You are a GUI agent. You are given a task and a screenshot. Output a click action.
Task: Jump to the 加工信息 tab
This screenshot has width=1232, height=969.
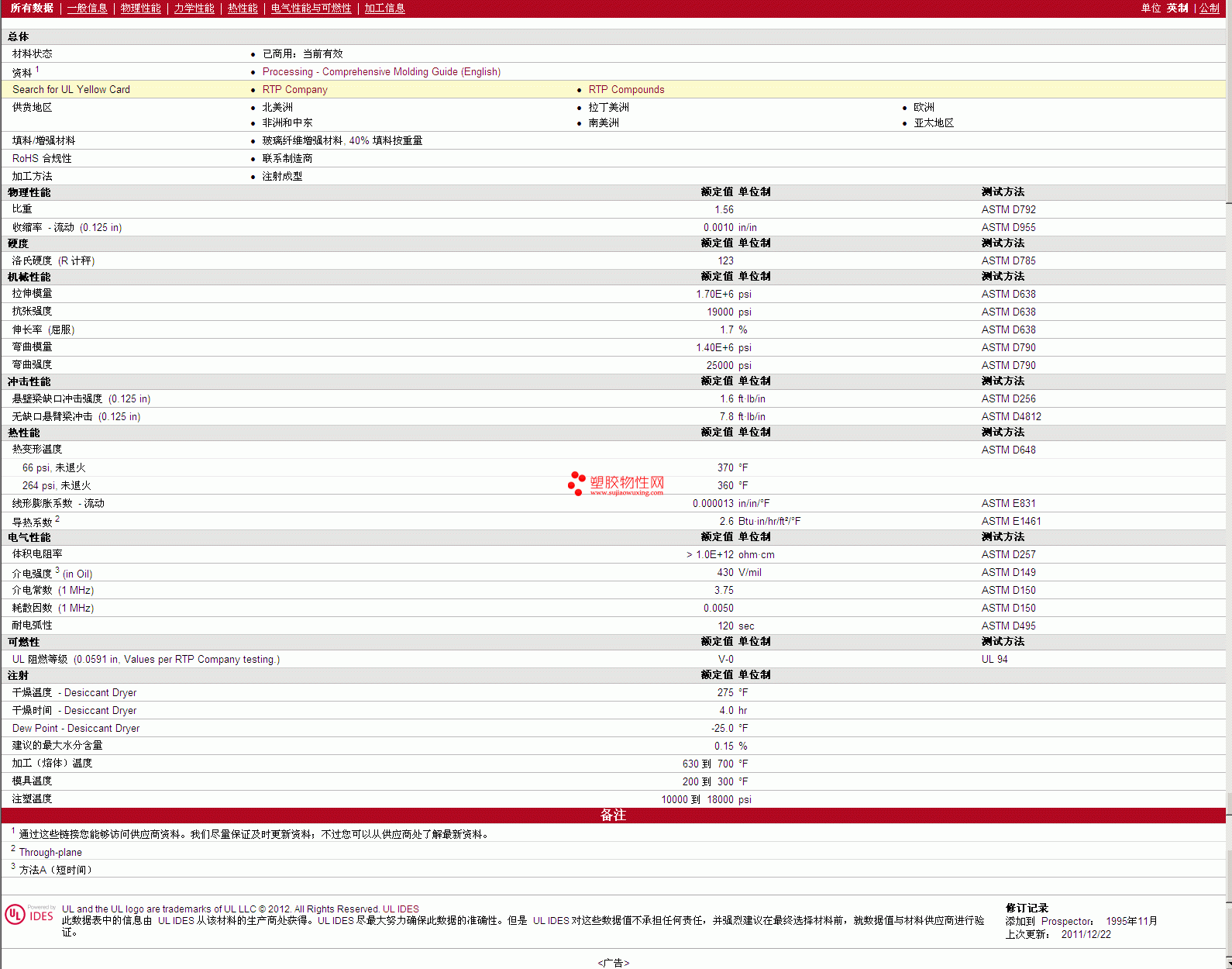(x=384, y=9)
